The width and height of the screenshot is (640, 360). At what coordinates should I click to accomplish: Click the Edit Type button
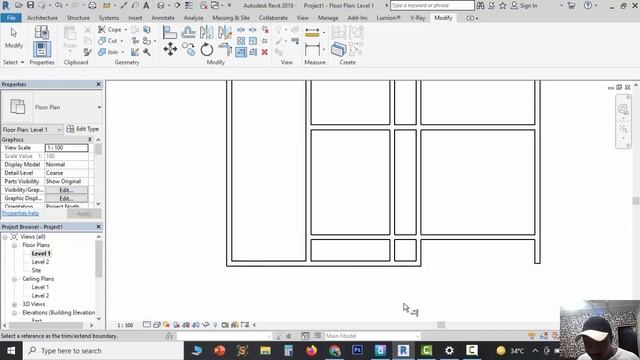coord(83,129)
